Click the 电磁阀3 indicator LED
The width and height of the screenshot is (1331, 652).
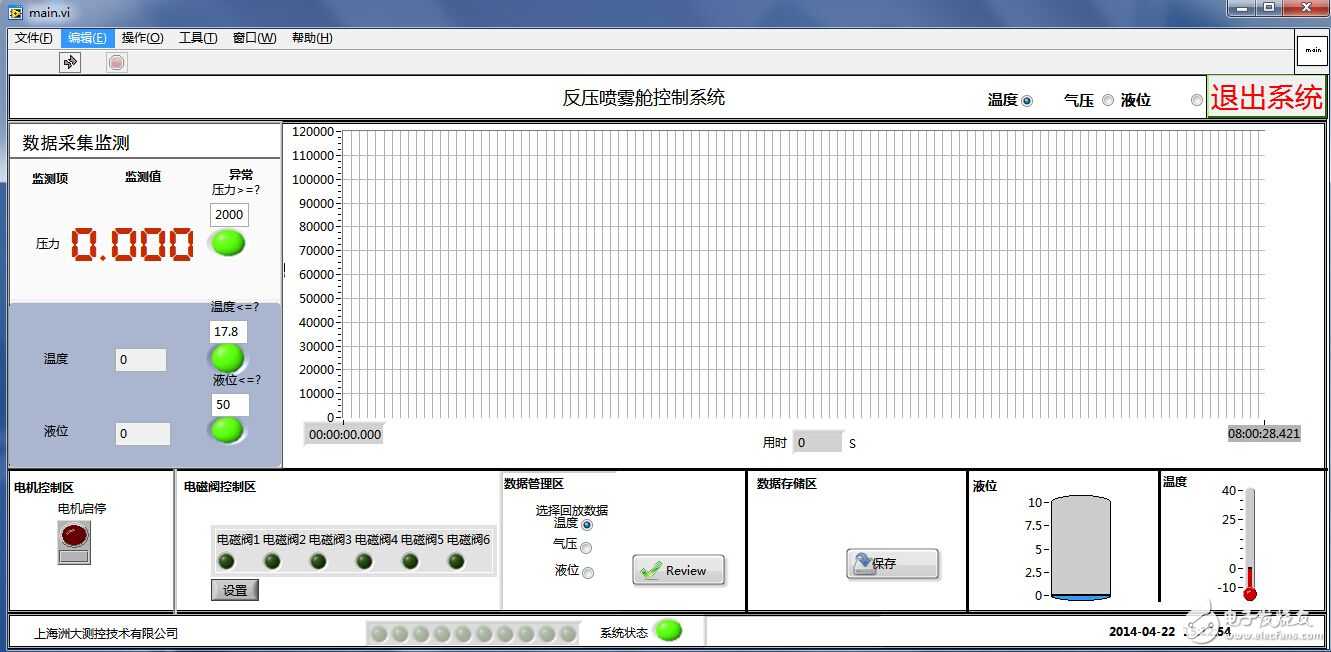click(318, 561)
